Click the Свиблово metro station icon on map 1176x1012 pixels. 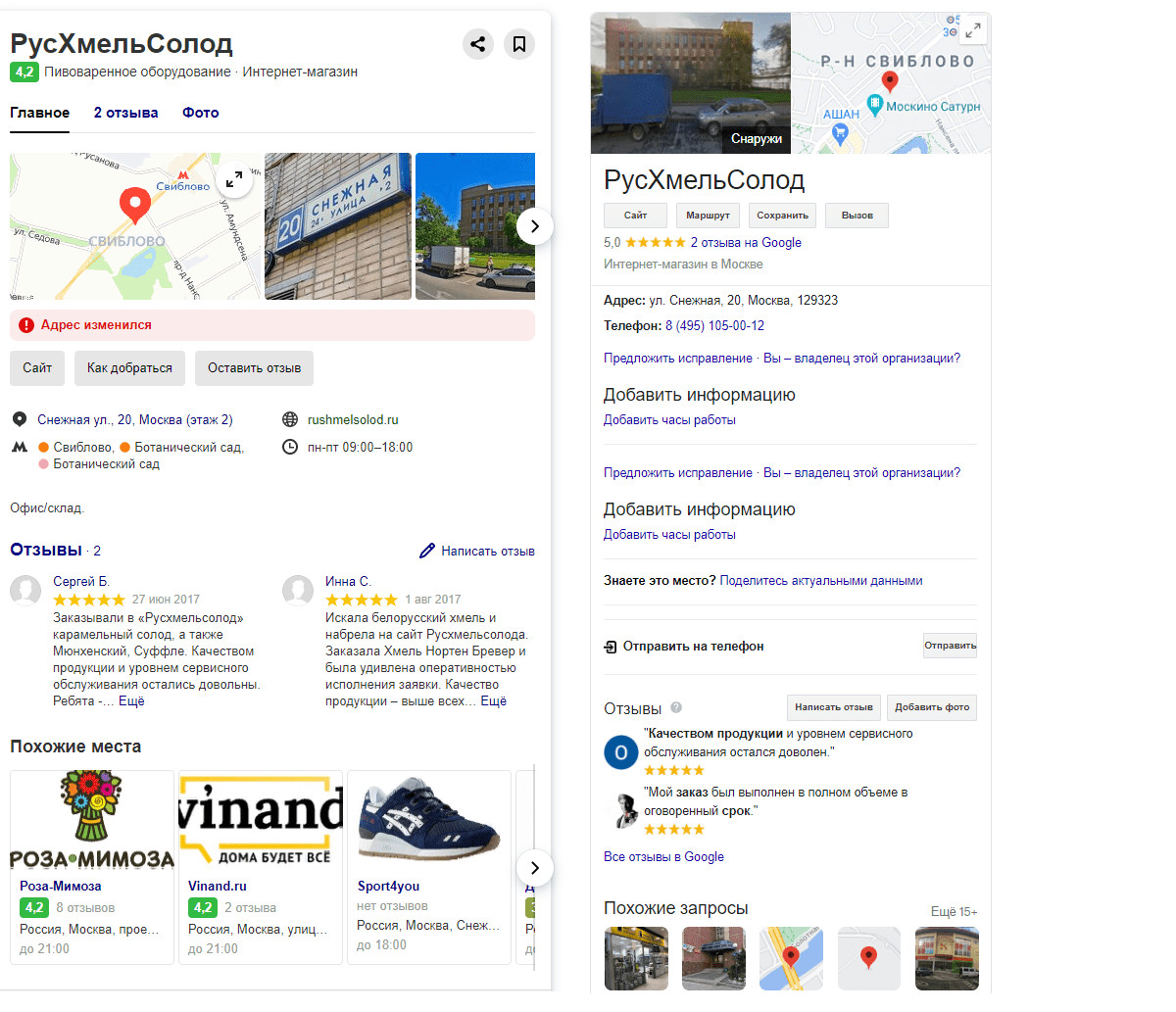point(182,174)
